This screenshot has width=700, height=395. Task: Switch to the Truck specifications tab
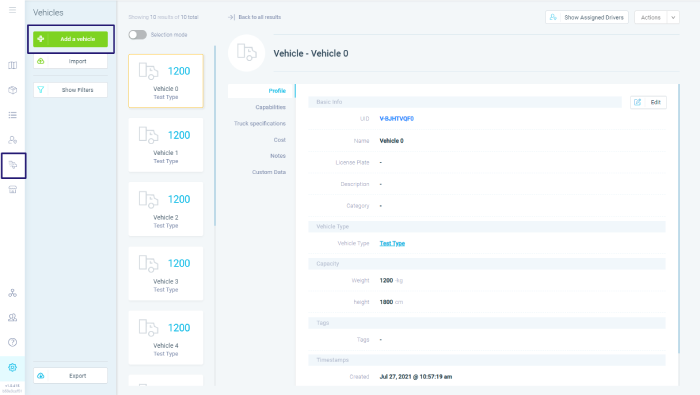point(260,124)
